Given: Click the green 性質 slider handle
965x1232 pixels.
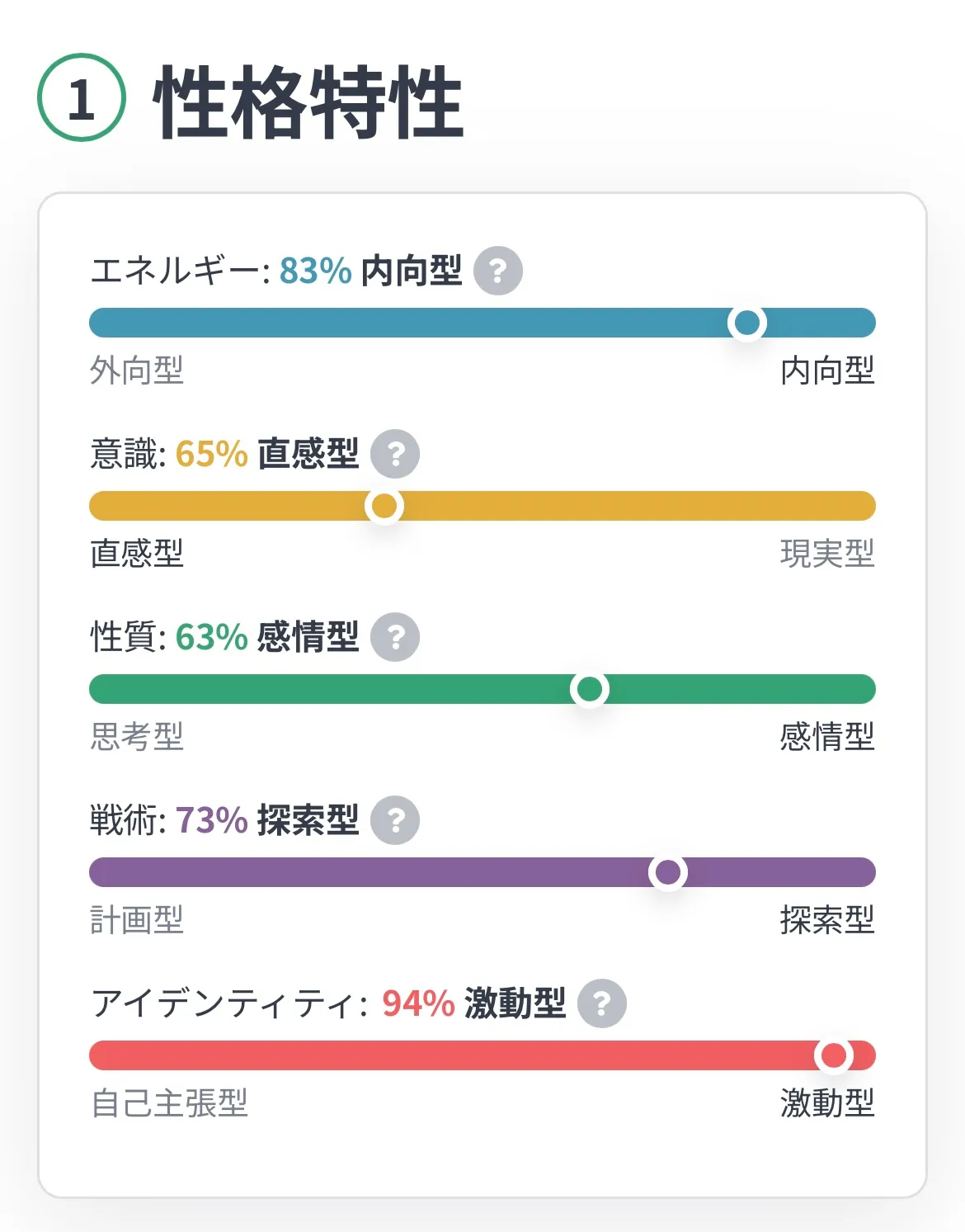Looking at the screenshot, I should (x=590, y=689).
